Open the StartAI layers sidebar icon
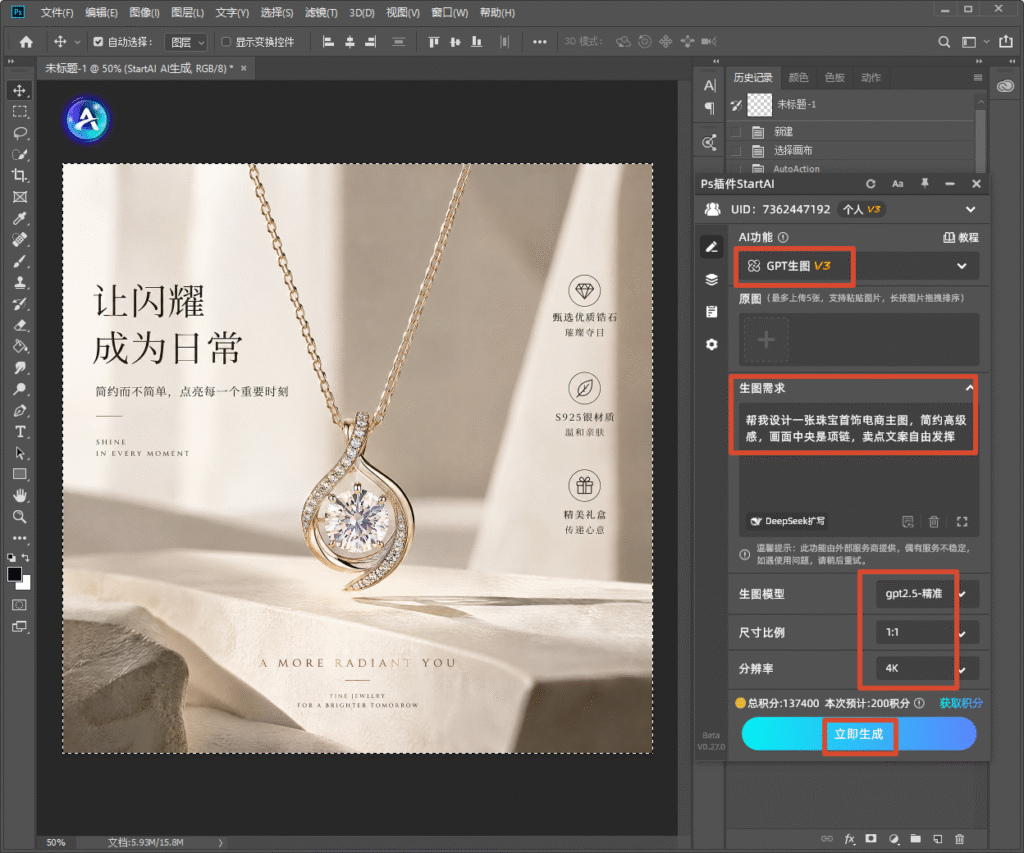 click(712, 280)
